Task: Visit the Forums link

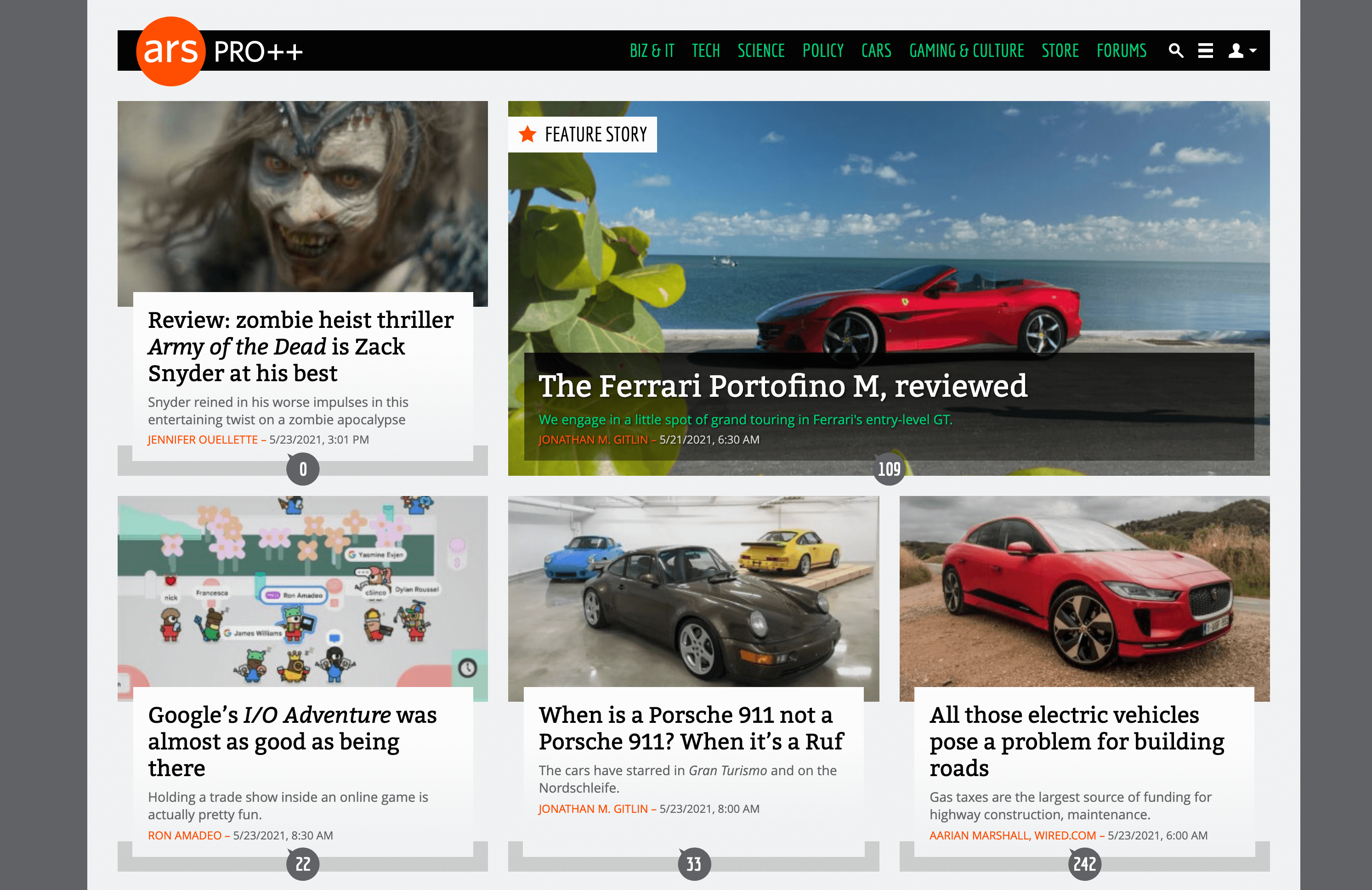Action: click(x=1121, y=51)
